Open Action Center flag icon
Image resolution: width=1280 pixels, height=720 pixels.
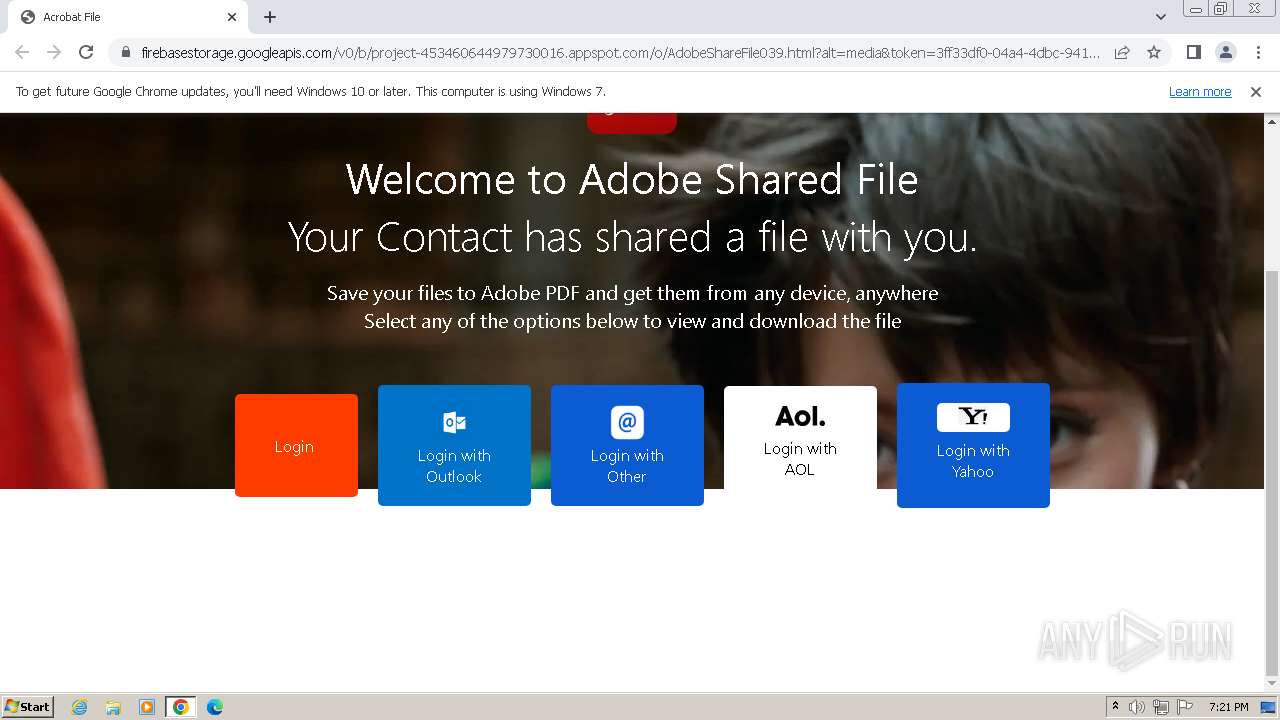click(x=1185, y=707)
